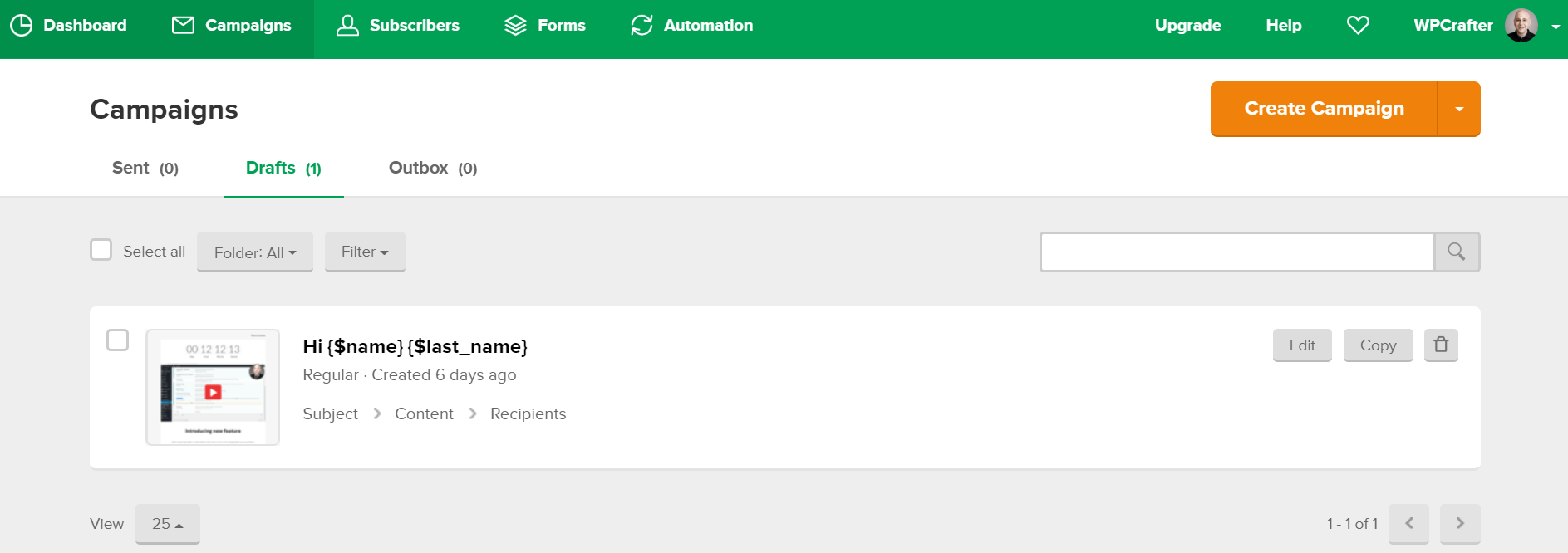Expand Create Campaign arrow menu

tap(1459, 109)
